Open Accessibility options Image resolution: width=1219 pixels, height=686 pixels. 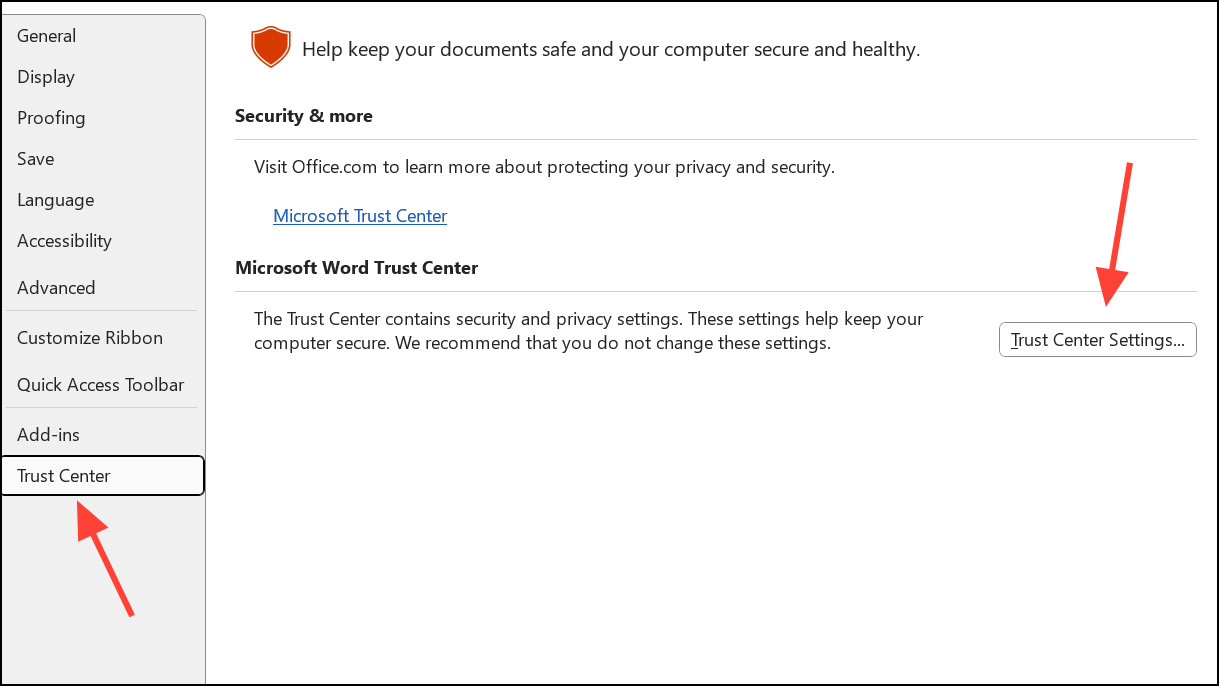click(64, 240)
